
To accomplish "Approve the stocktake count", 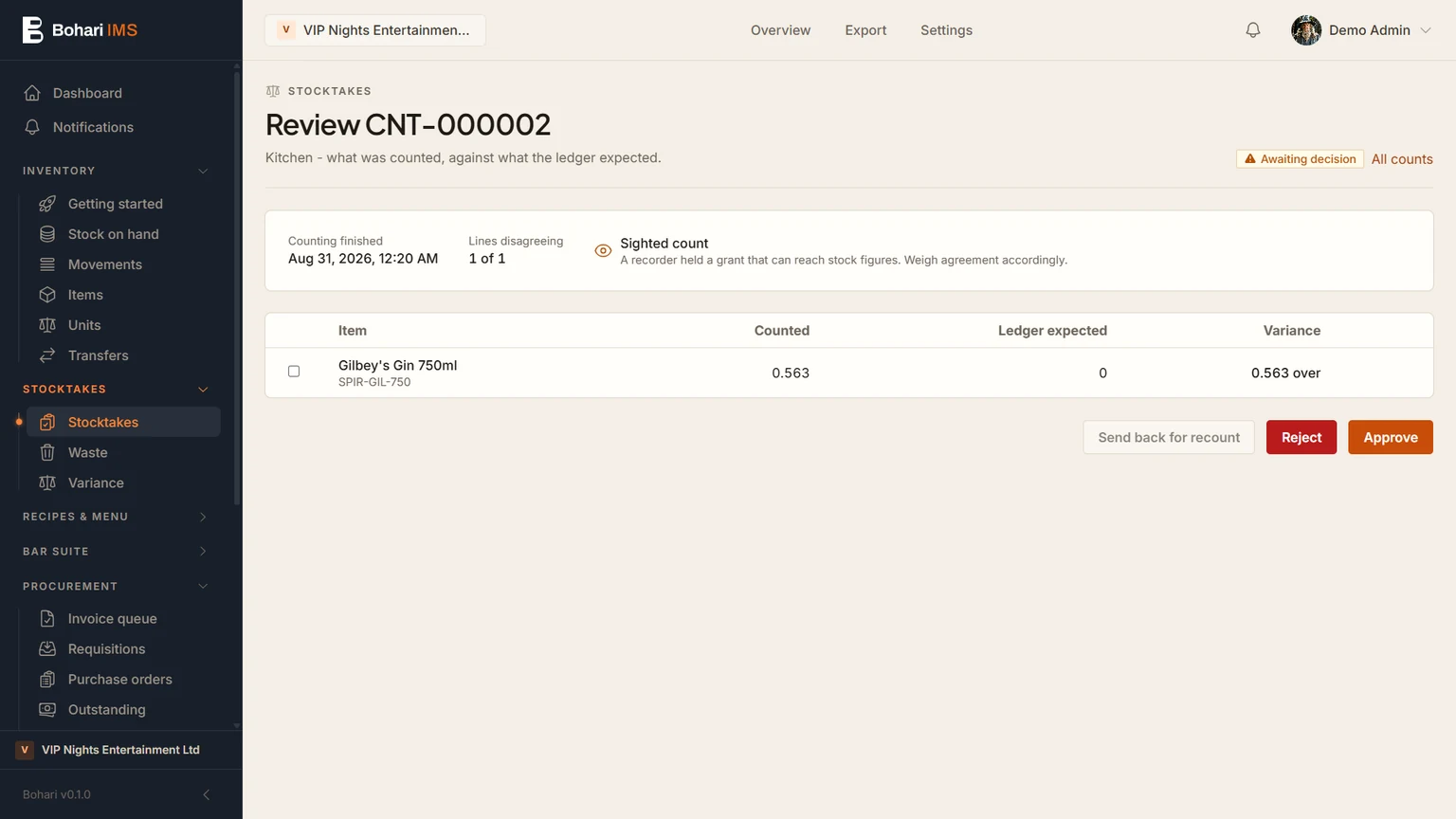I will (x=1391, y=437).
